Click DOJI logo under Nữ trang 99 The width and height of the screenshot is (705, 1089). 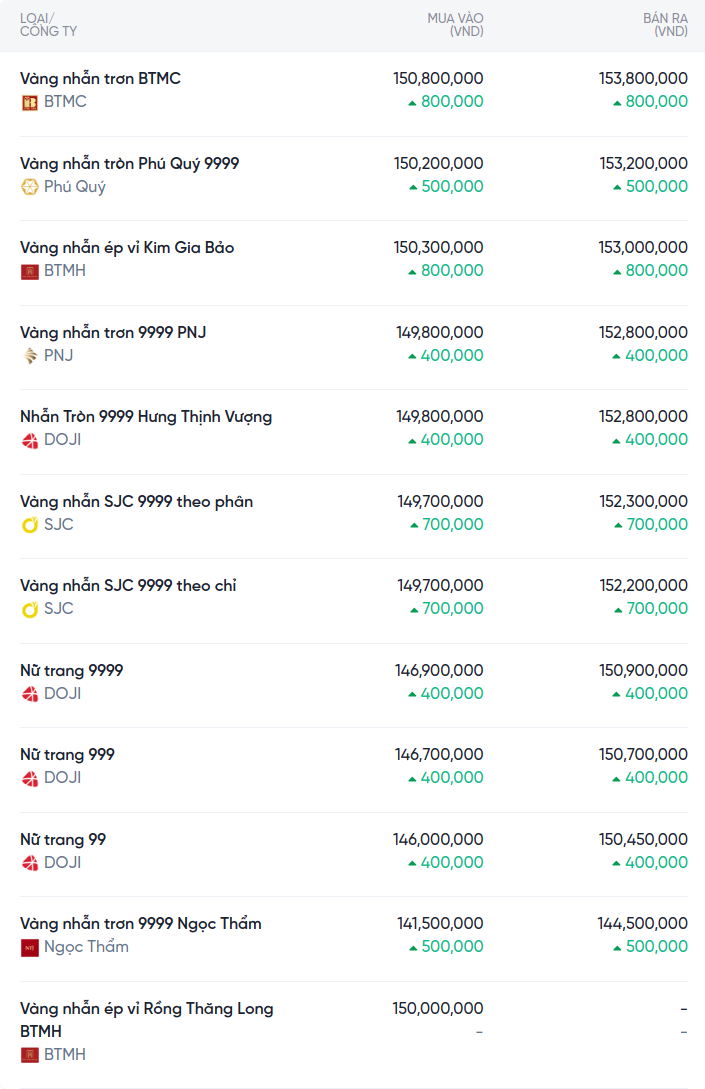30,863
